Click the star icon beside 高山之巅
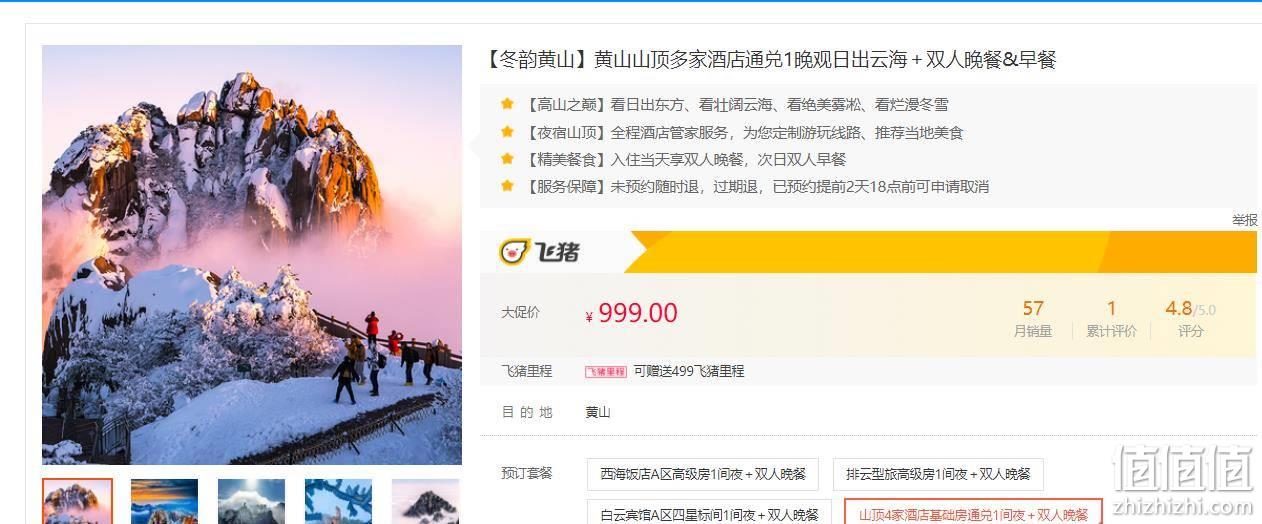1262x524 pixels. 507,104
